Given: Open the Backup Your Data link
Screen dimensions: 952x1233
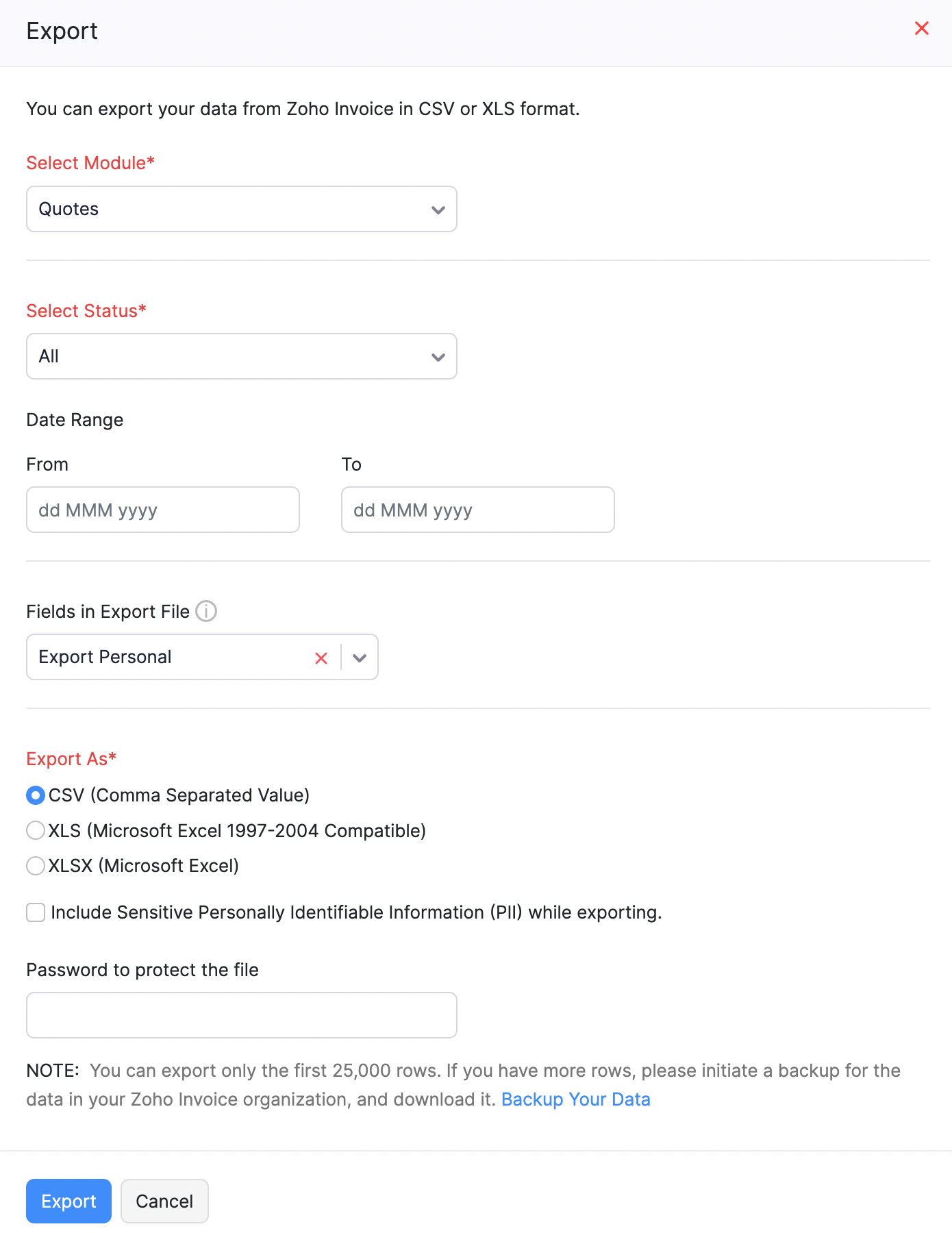Looking at the screenshot, I should pos(575,1099).
